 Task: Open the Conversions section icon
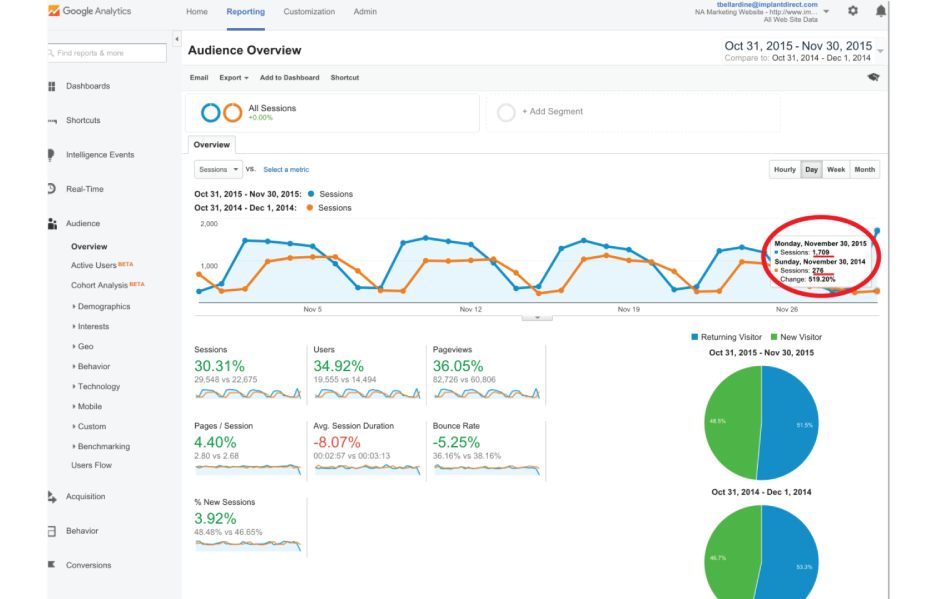pyautogui.click(x=51, y=565)
